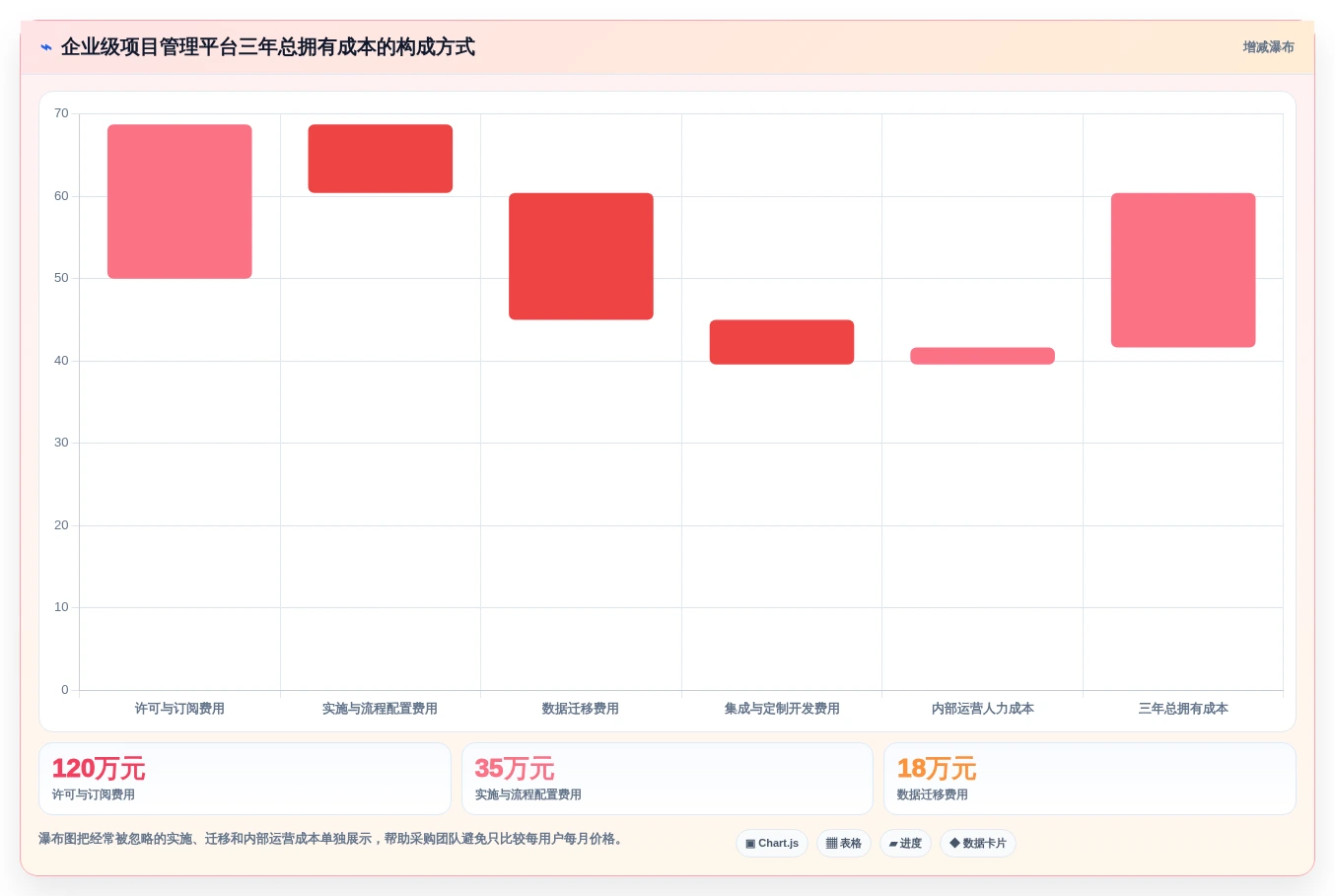
Task: Click the x-axis label 许可与订阅费用
Action: (x=179, y=709)
